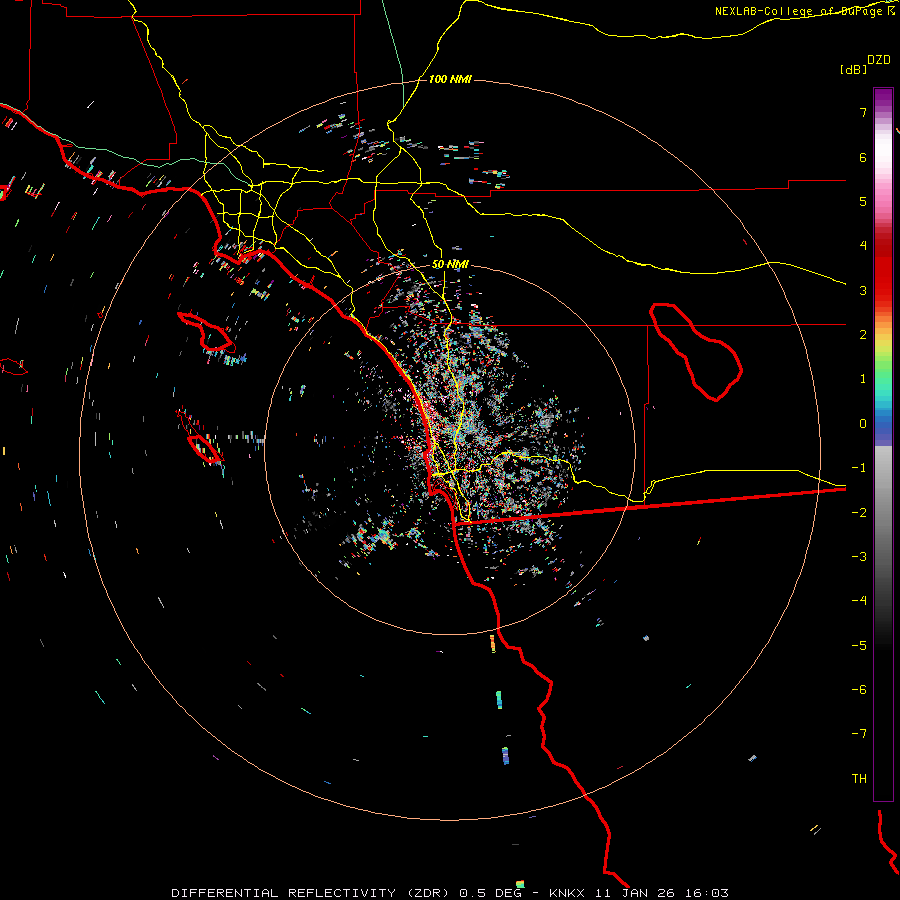Click the -4 dB scale label

(x=859, y=601)
